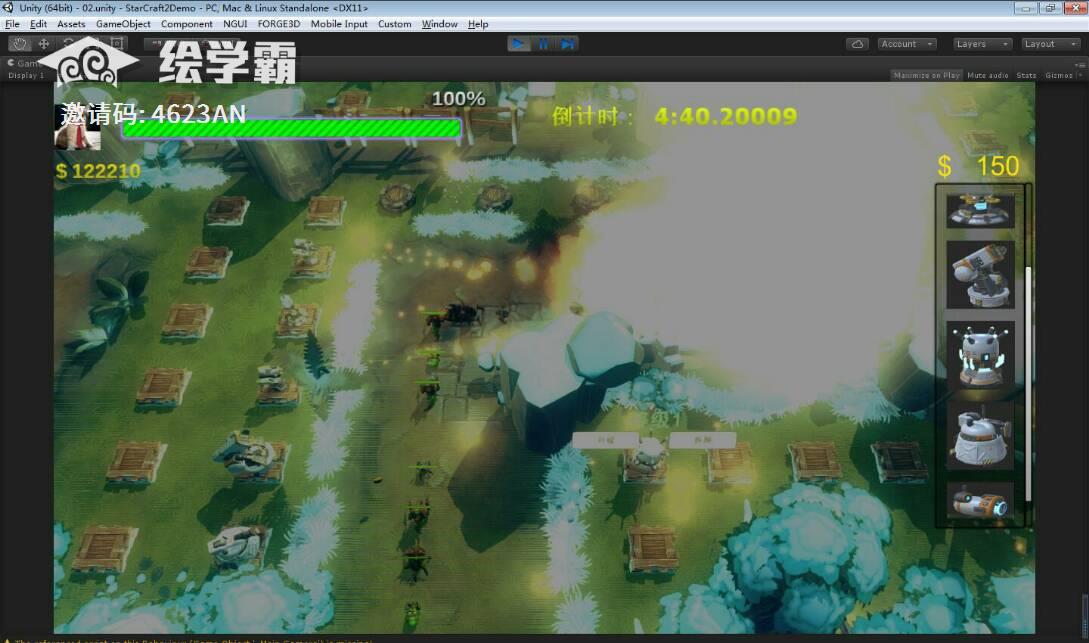Open Unity cloud services icon

[x=858, y=44]
